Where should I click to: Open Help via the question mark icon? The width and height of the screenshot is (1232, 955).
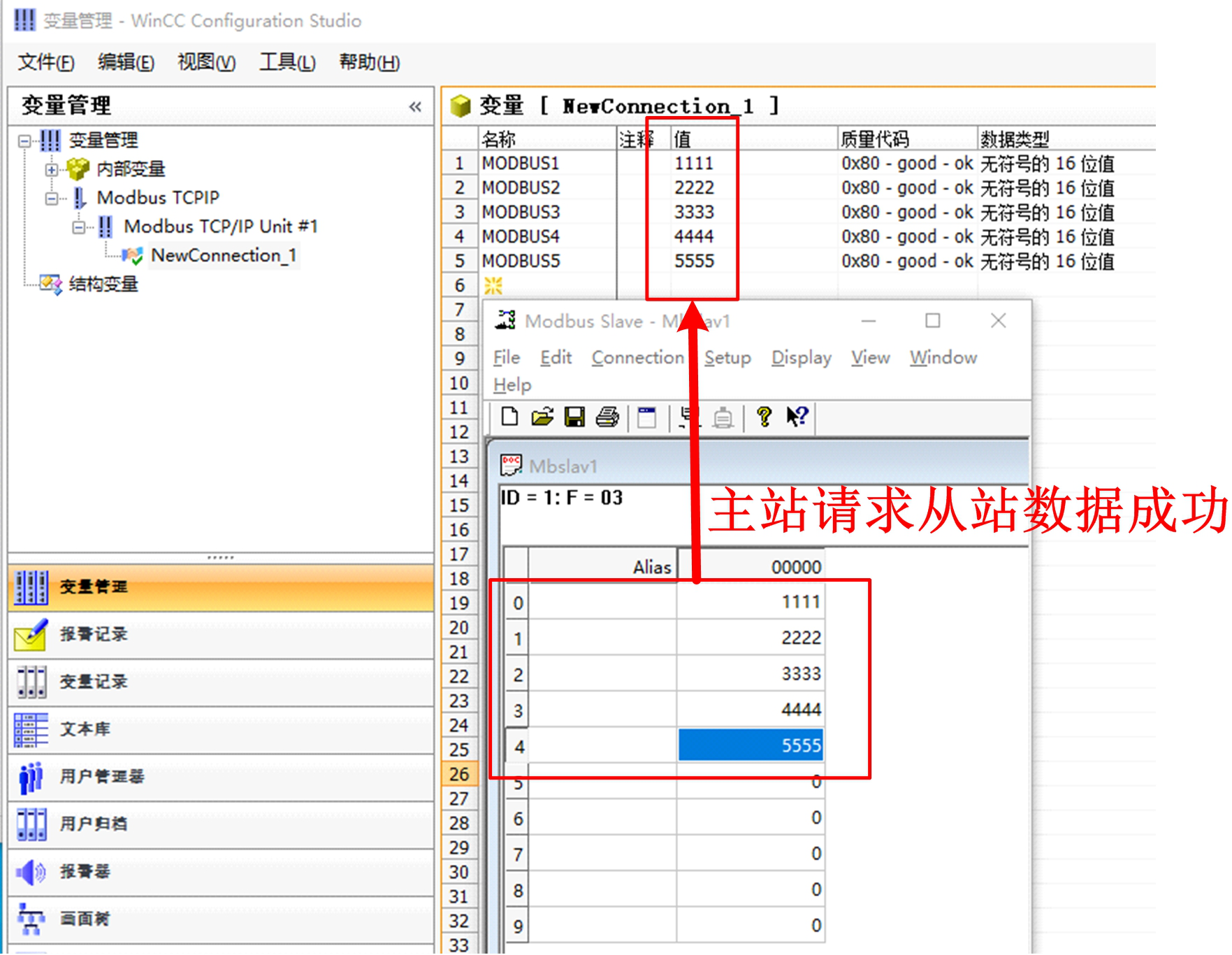[764, 417]
